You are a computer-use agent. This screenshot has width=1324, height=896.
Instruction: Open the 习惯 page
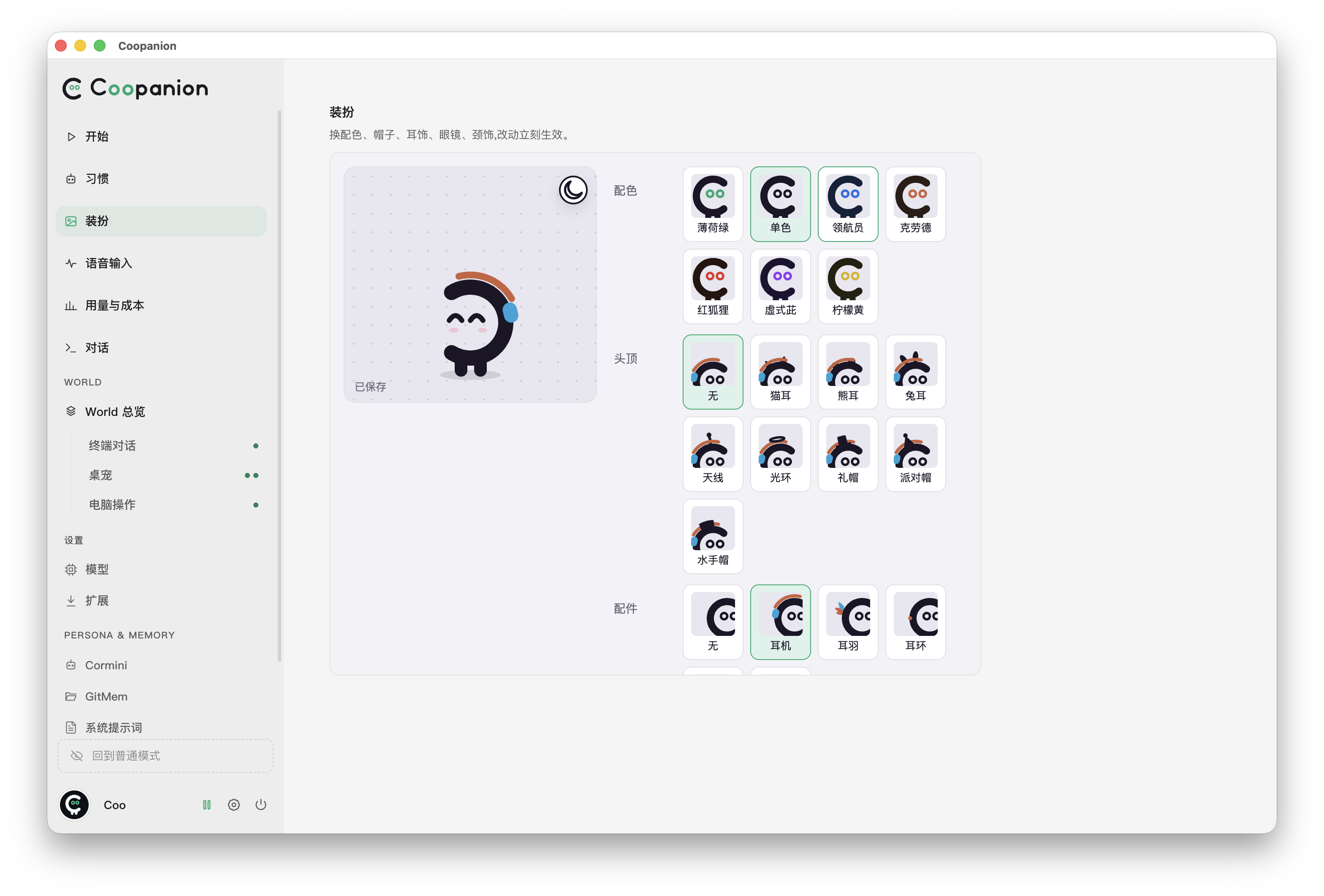point(161,179)
